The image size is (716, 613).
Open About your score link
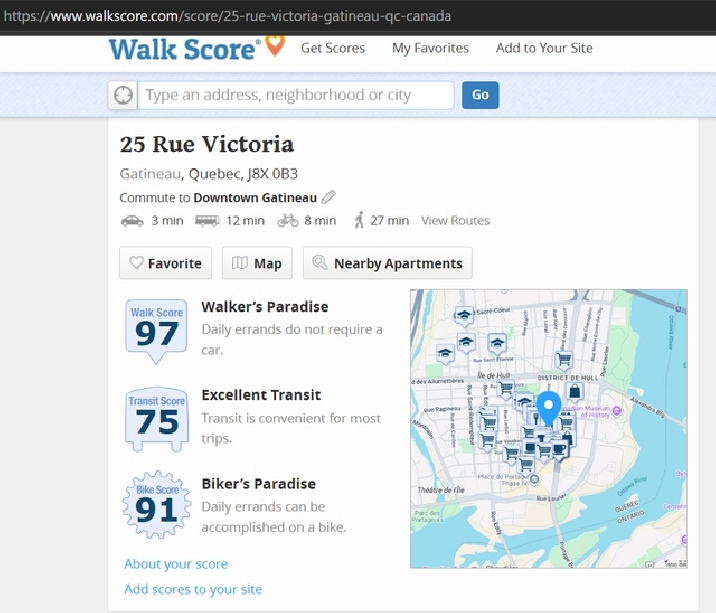coord(176,564)
